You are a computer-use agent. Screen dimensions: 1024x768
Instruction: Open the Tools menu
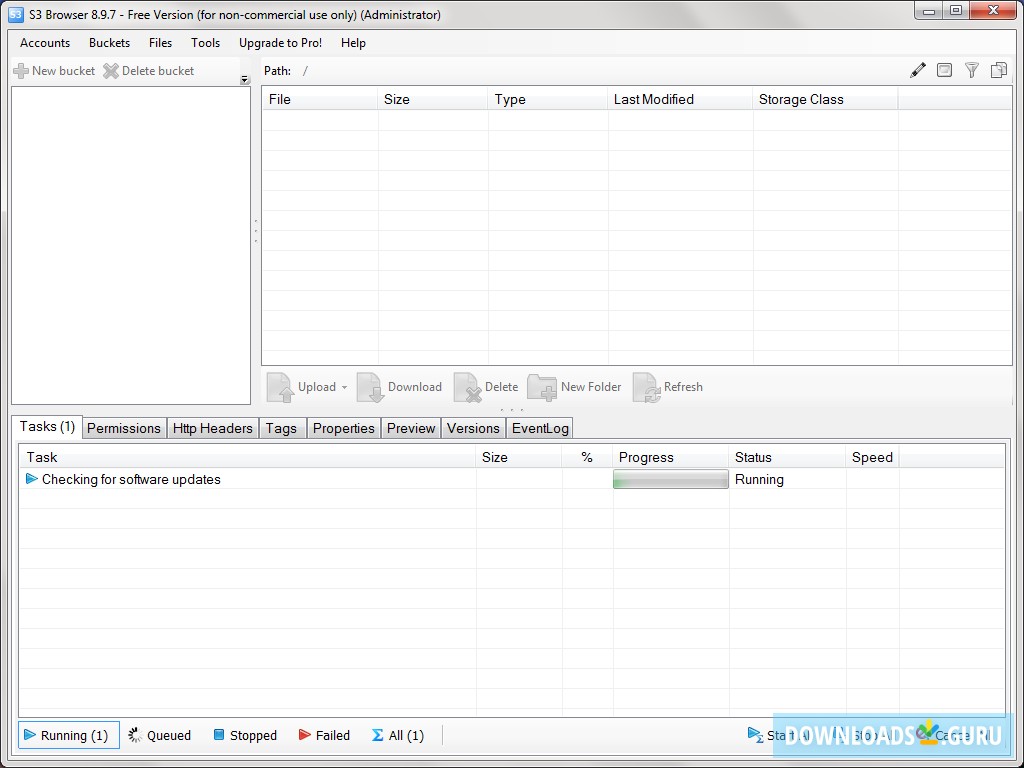(x=205, y=42)
